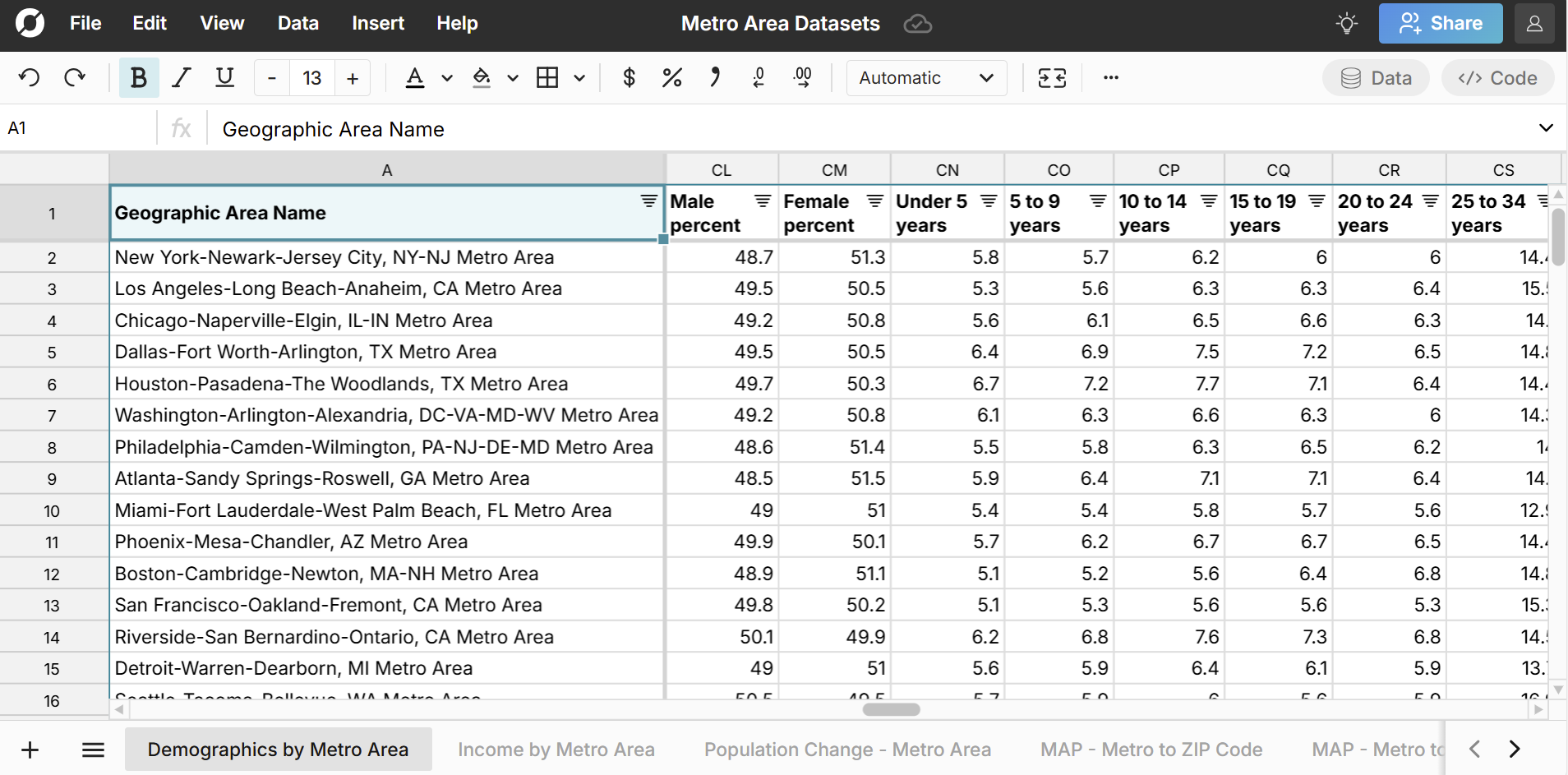Open the Code panel button
The image size is (1568, 775).
pos(1497,78)
